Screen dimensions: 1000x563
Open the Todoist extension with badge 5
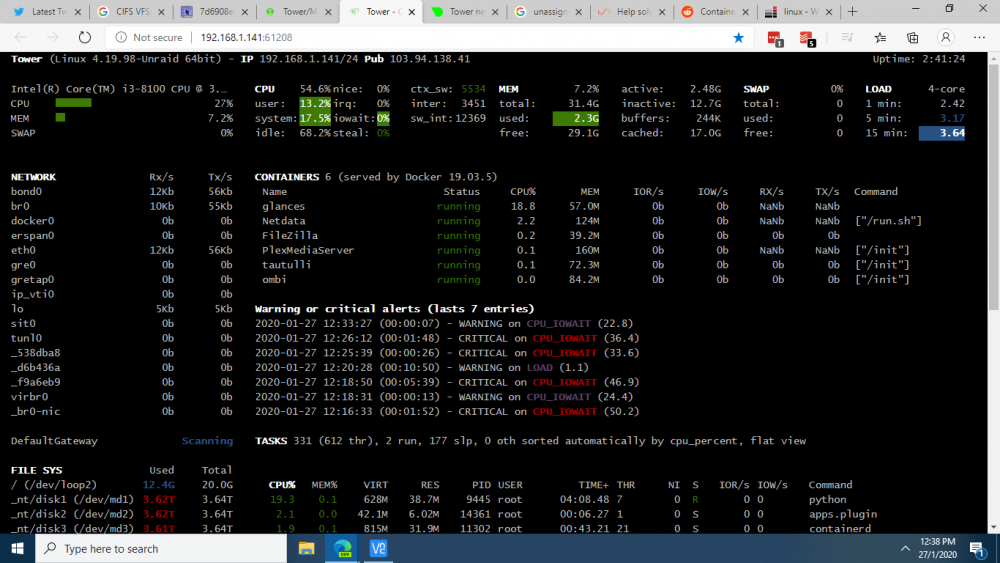807,38
